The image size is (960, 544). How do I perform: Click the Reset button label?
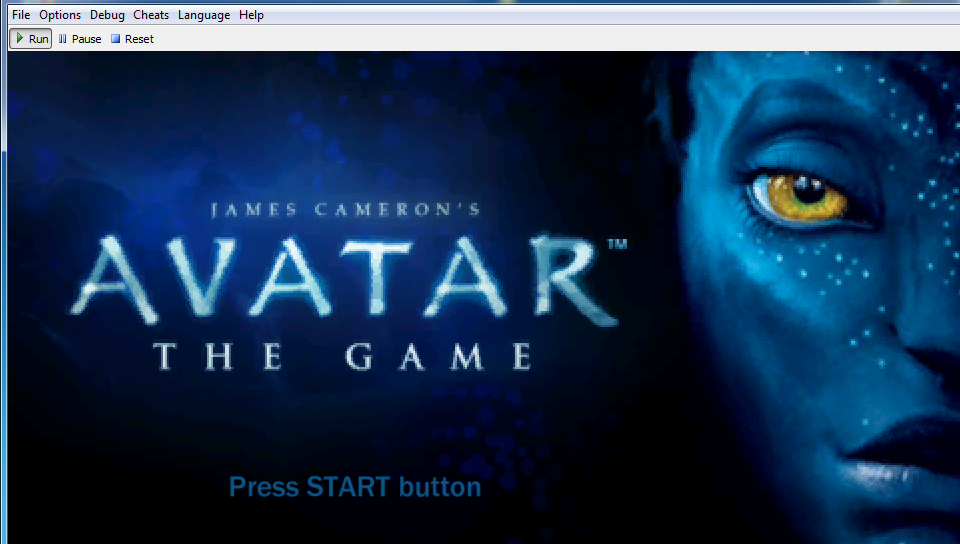click(x=139, y=39)
